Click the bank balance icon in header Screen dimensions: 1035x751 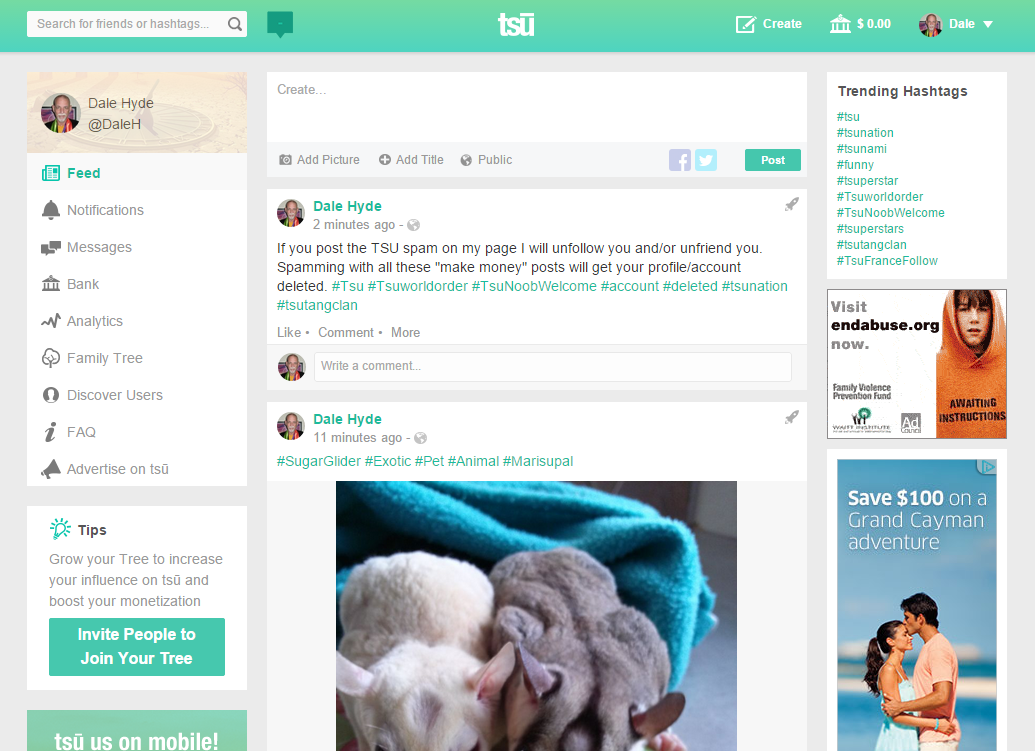(x=840, y=24)
